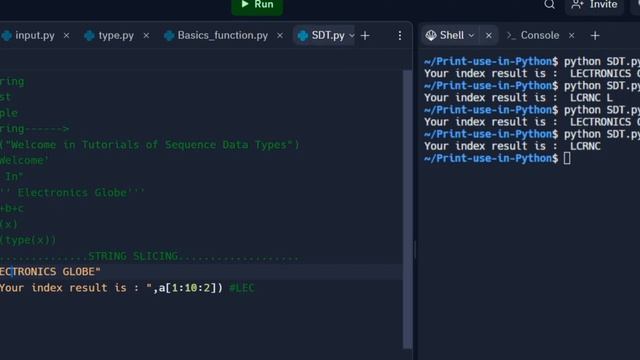Click the #LEC comment in the editor
640x360 pixels.
(242, 288)
